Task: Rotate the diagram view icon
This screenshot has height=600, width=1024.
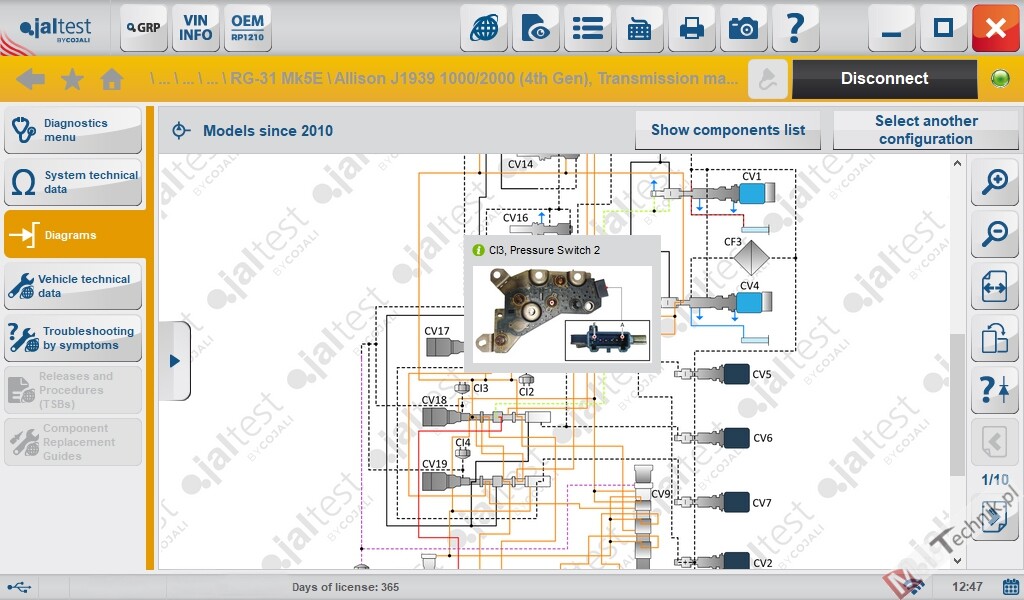Action: (995, 338)
